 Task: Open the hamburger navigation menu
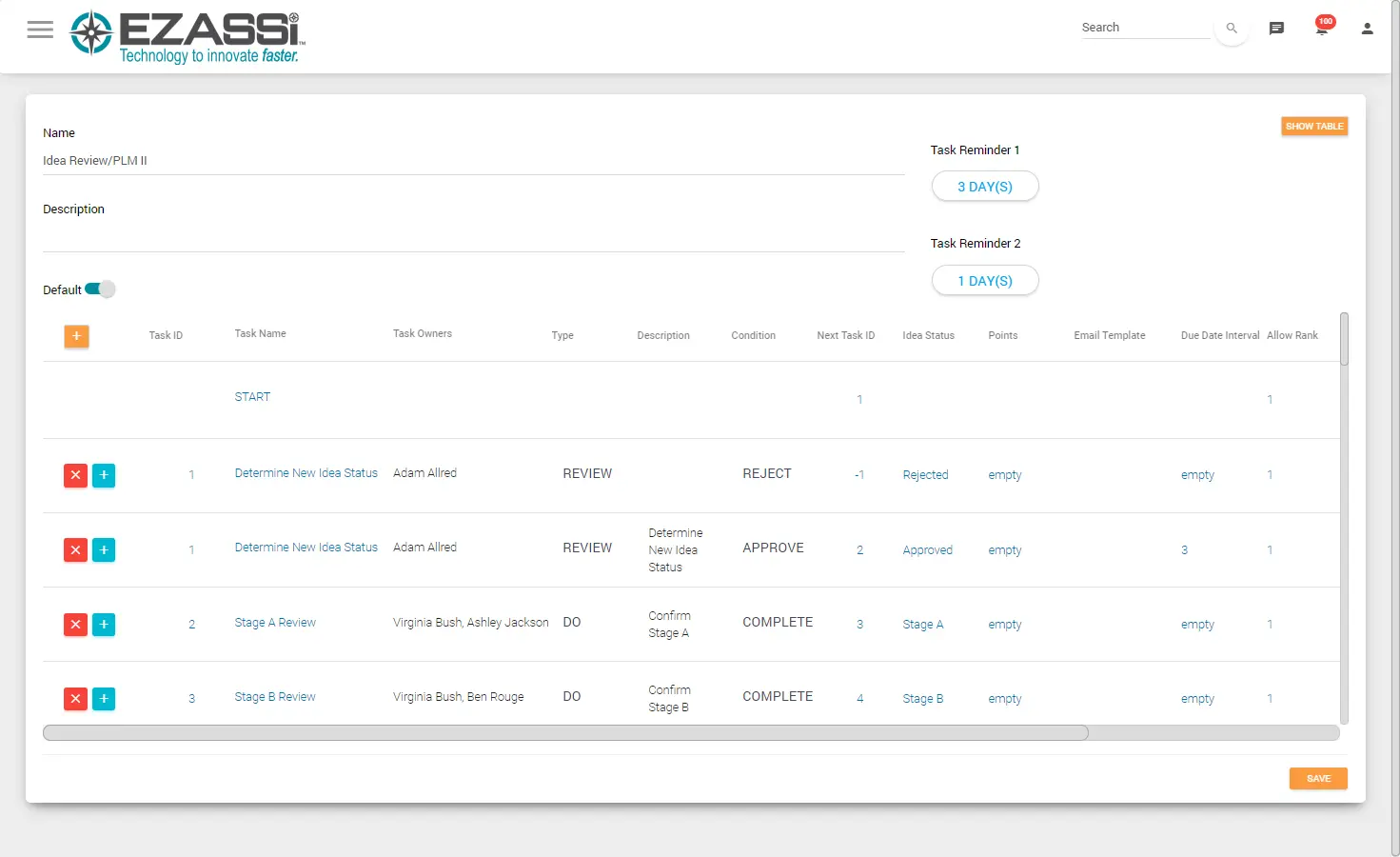[40, 30]
